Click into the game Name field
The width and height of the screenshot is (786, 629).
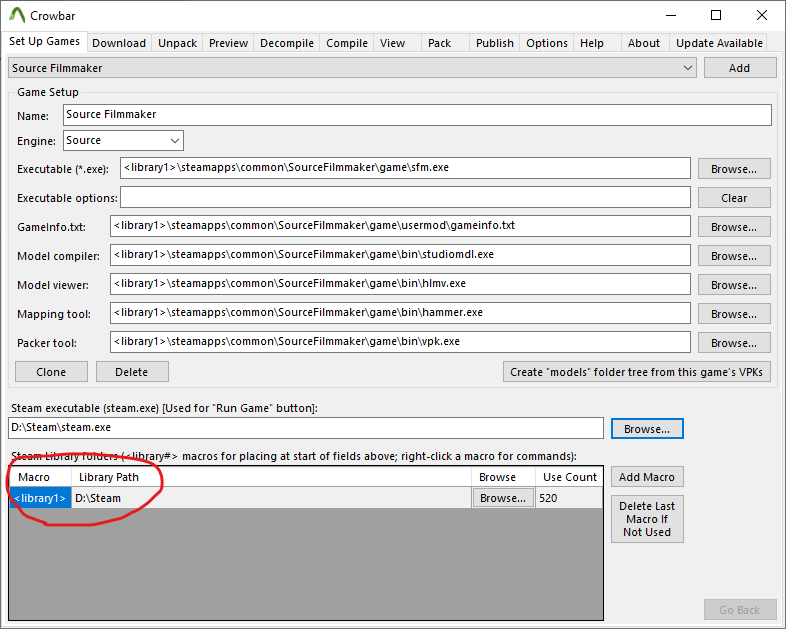(x=417, y=115)
